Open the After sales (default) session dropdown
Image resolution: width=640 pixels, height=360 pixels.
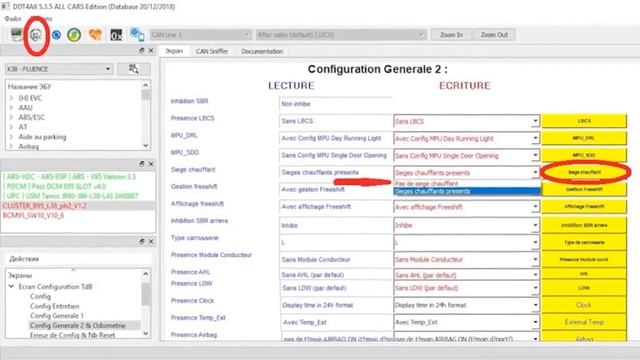point(341,35)
